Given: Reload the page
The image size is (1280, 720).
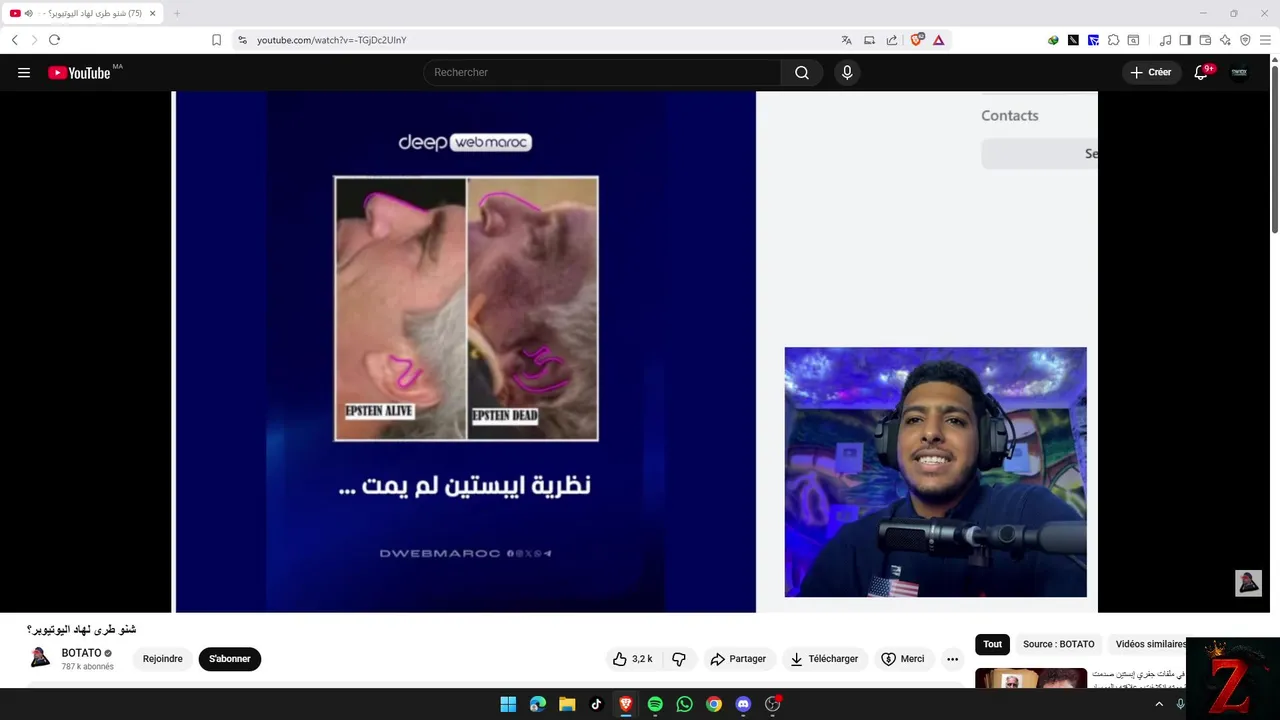Looking at the screenshot, I should pyautogui.click(x=54, y=40).
